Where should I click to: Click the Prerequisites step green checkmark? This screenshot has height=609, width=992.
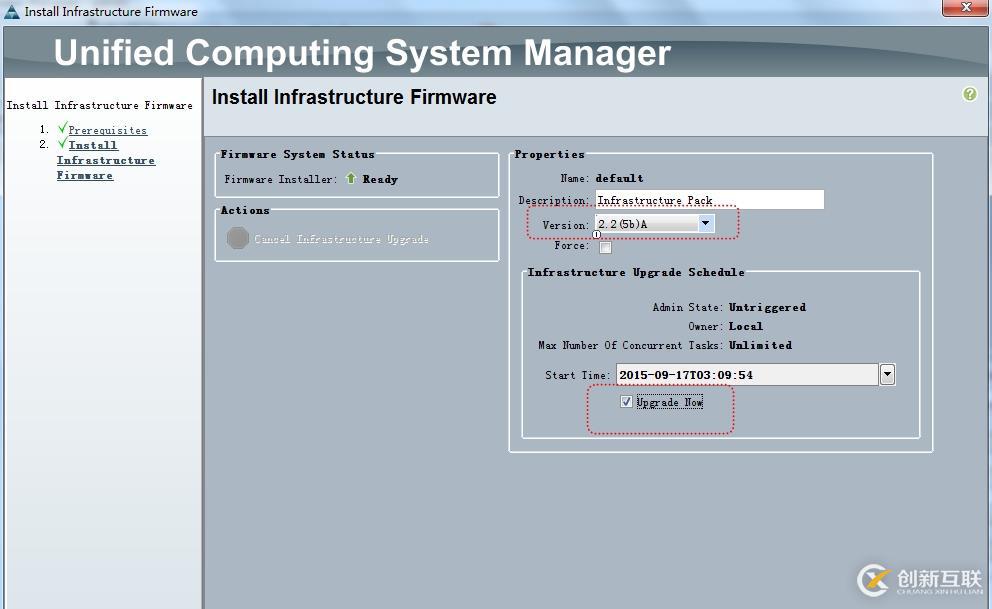(62, 128)
